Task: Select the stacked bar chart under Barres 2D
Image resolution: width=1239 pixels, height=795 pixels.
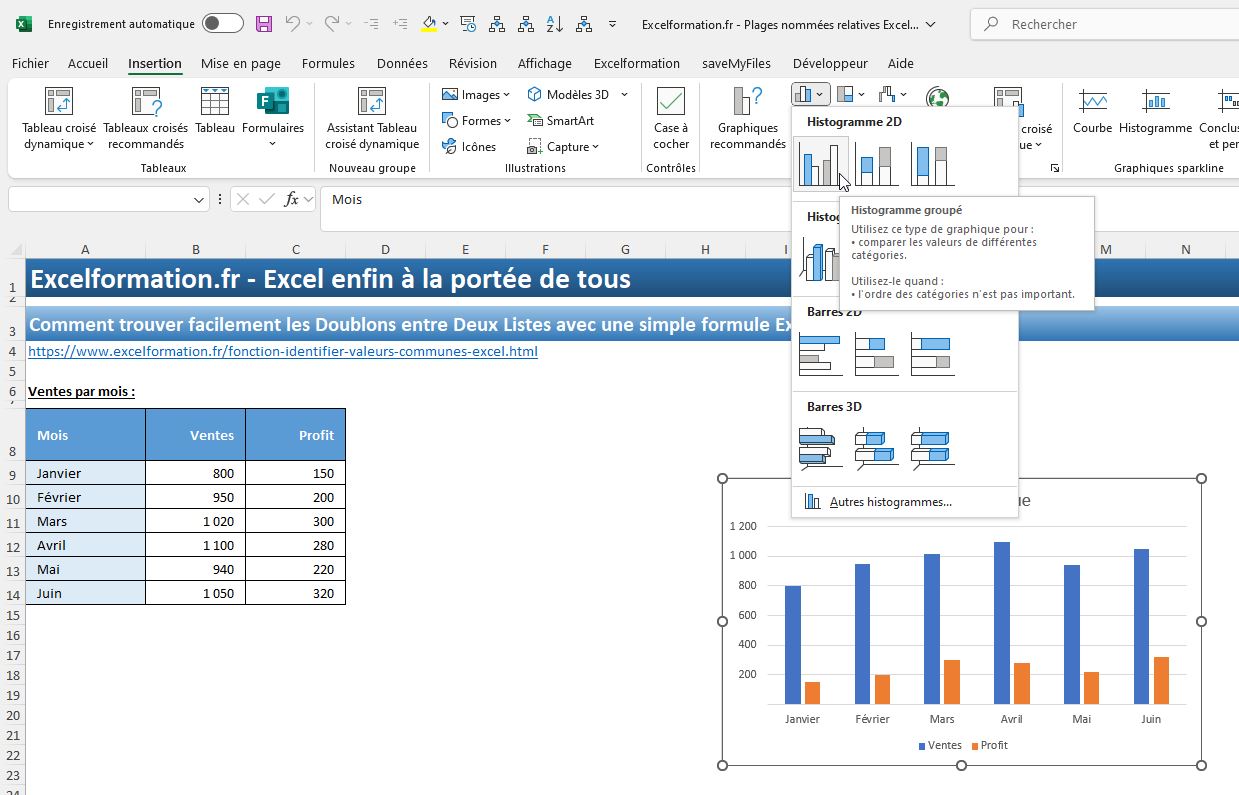Action: coord(877,355)
